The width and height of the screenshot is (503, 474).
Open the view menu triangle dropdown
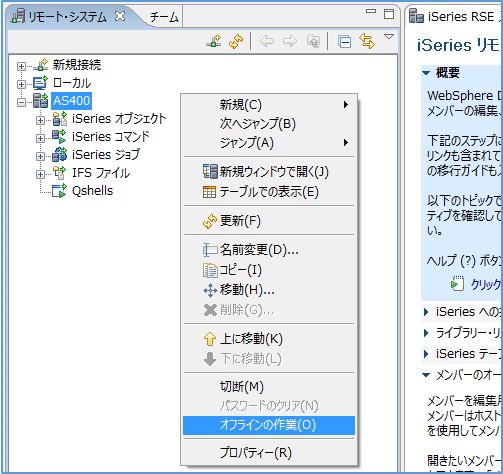(389, 36)
